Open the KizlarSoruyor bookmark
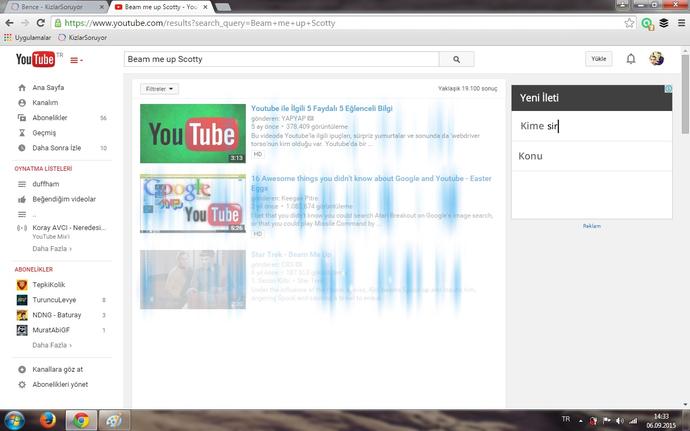Image resolution: width=690 pixels, height=431 pixels. (x=83, y=38)
